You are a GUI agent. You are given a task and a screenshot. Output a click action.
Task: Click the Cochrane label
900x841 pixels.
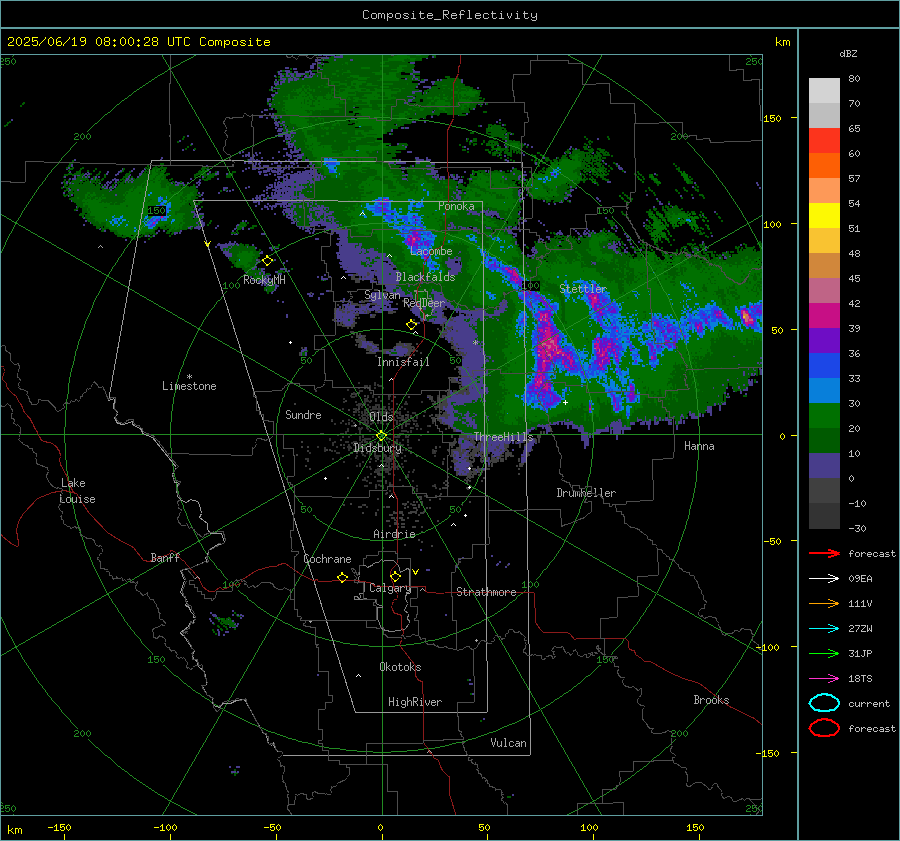point(327,559)
